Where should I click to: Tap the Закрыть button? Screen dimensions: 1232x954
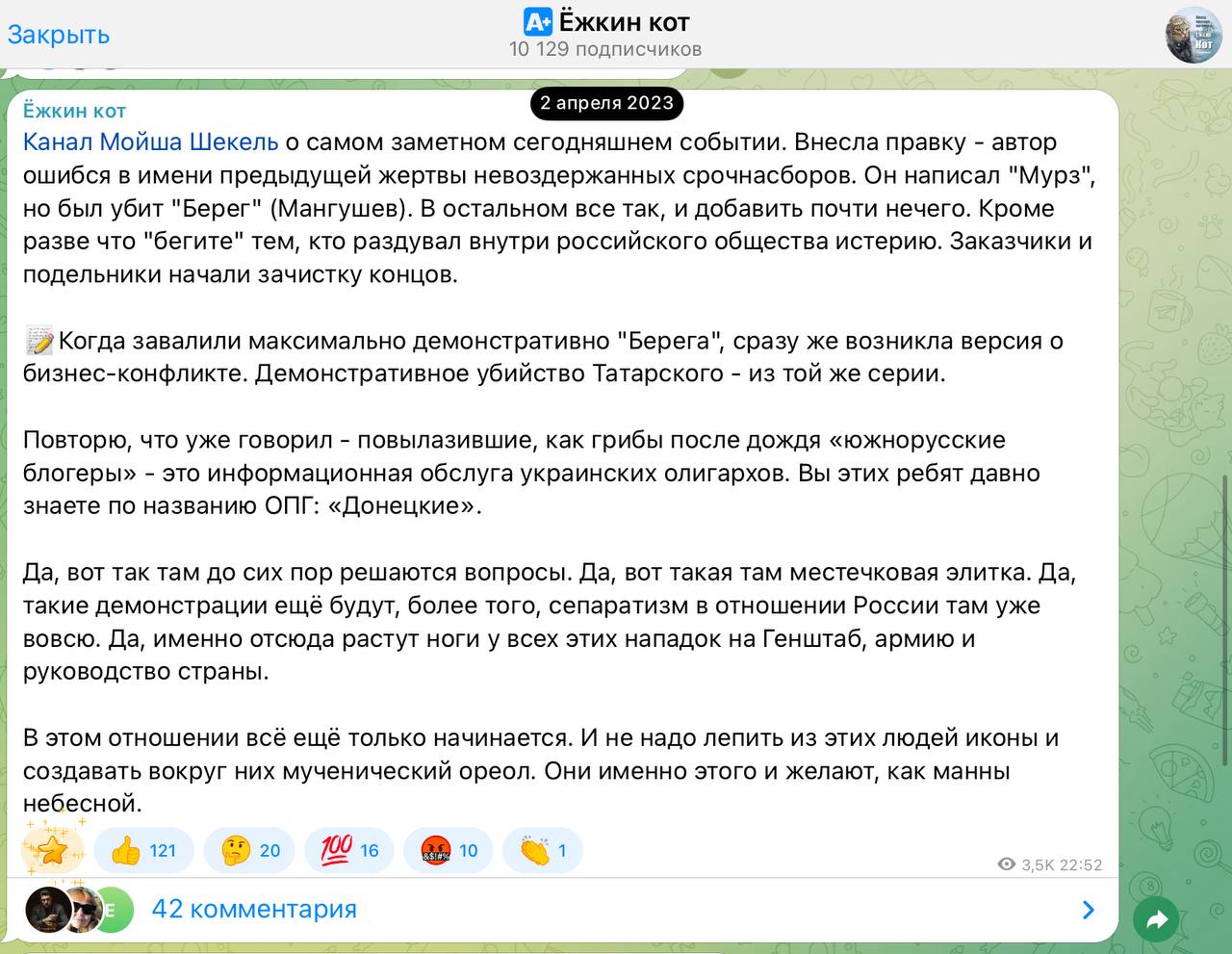59,35
